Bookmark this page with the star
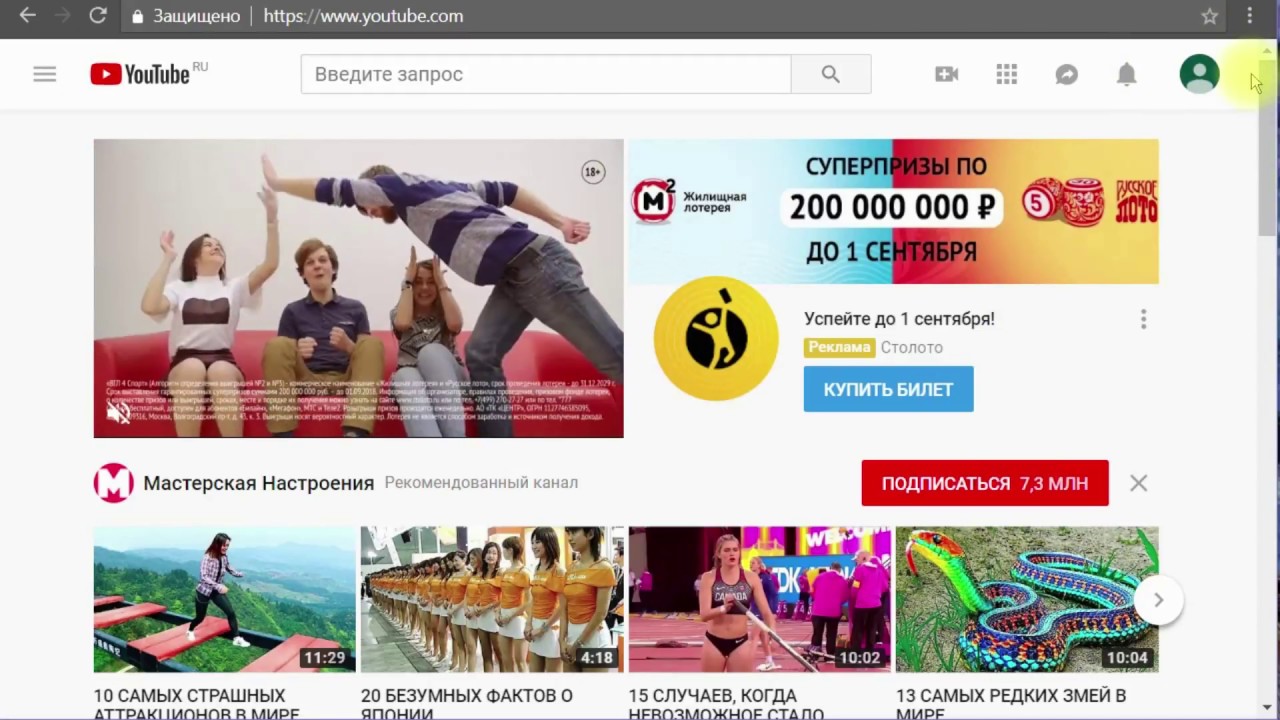Screen dimensions: 1280x720 coord(1209,16)
